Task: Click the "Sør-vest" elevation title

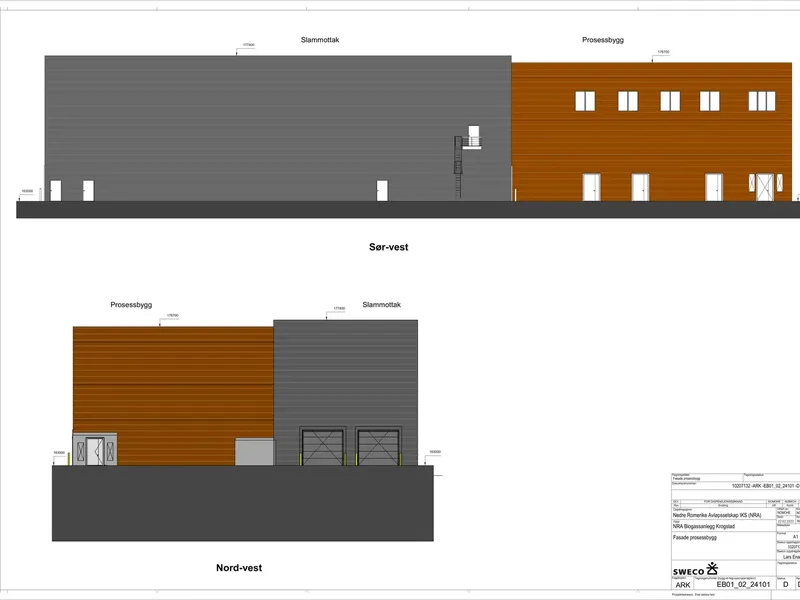Action: (388, 247)
